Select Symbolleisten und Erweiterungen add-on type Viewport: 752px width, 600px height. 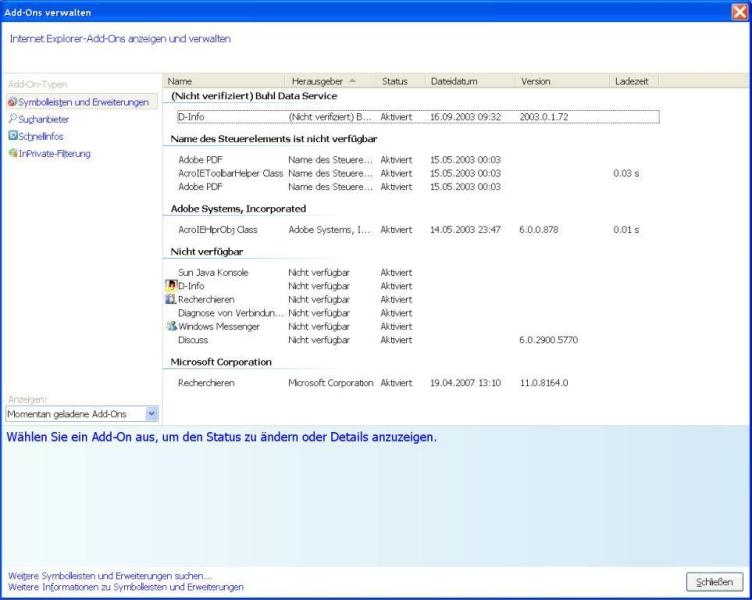[82, 102]
